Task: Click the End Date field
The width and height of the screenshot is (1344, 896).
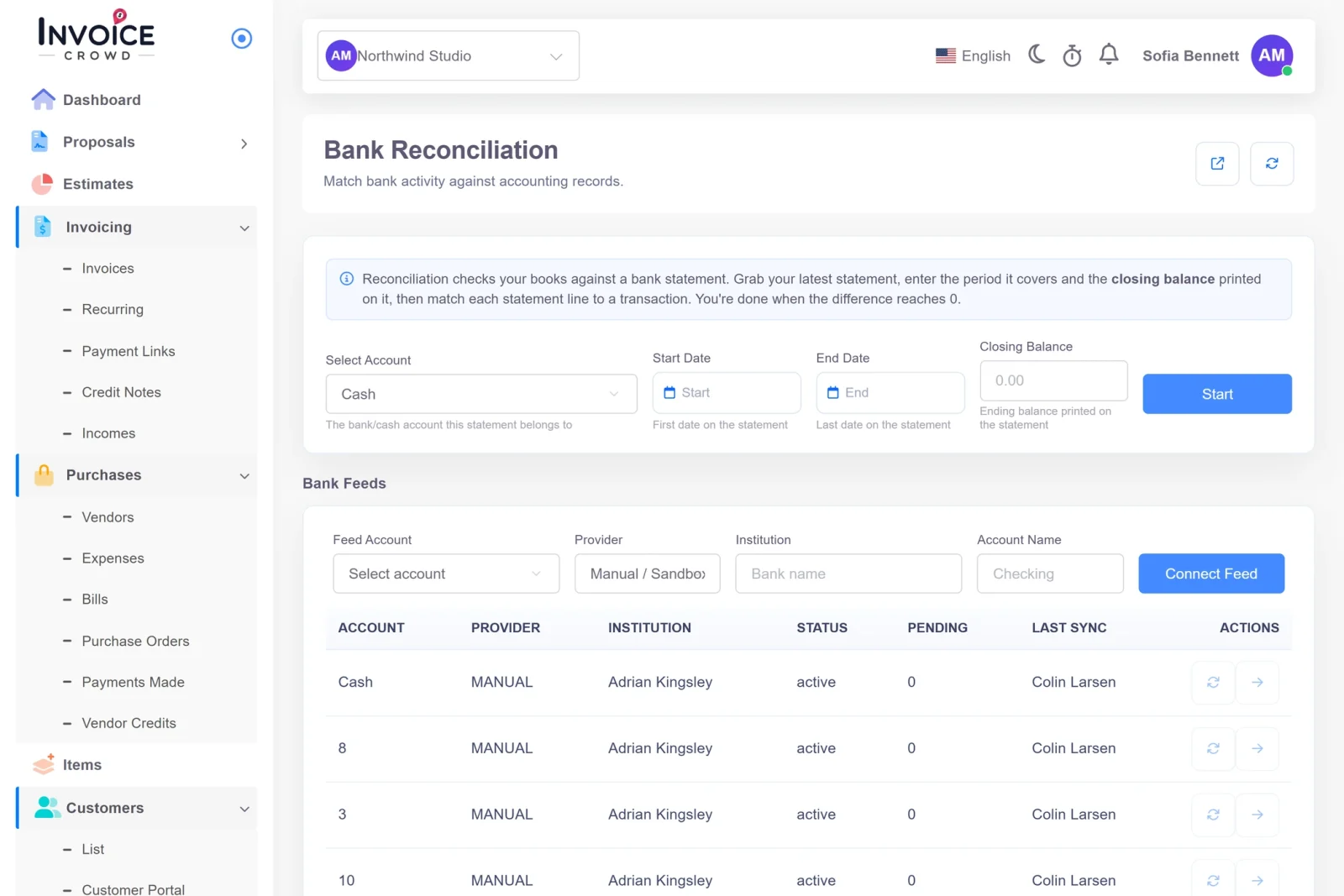Action: coord(890,393)
